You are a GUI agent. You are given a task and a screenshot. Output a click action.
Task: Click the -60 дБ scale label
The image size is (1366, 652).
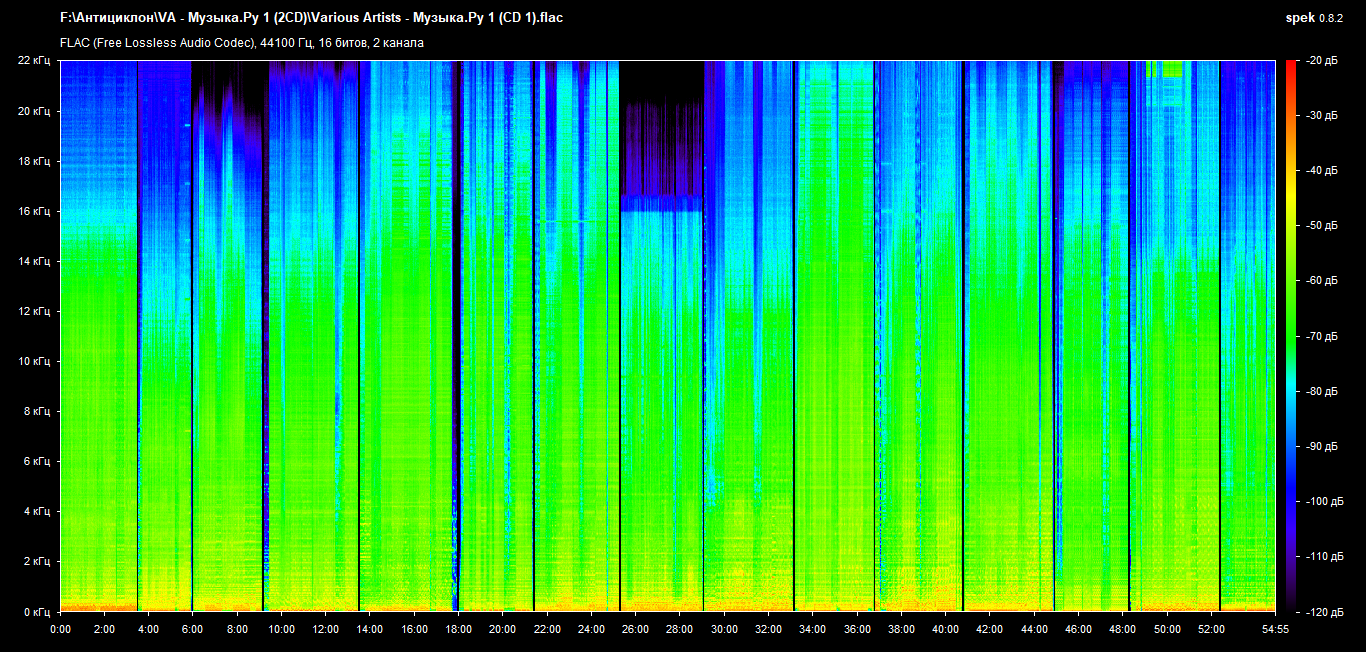coord(1322,281)
